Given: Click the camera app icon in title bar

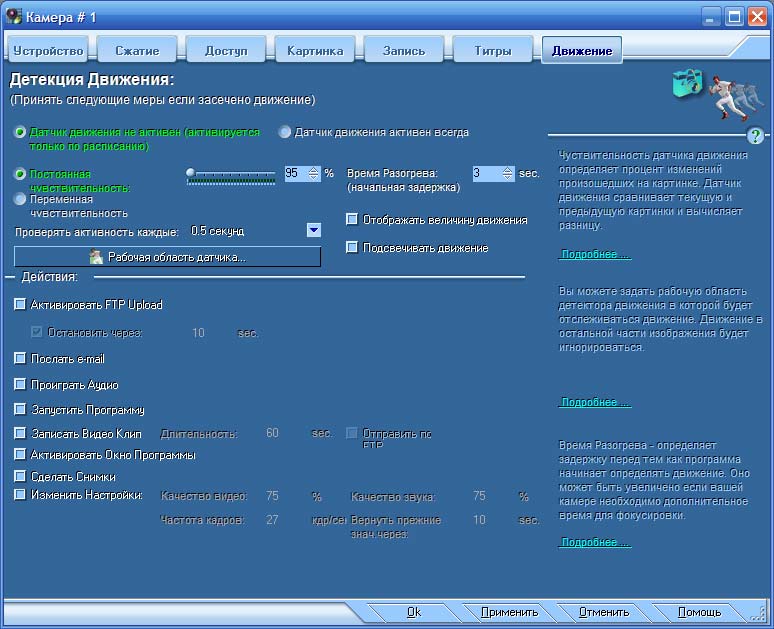Looking at the screenshot, I should (x=14, y=16).
